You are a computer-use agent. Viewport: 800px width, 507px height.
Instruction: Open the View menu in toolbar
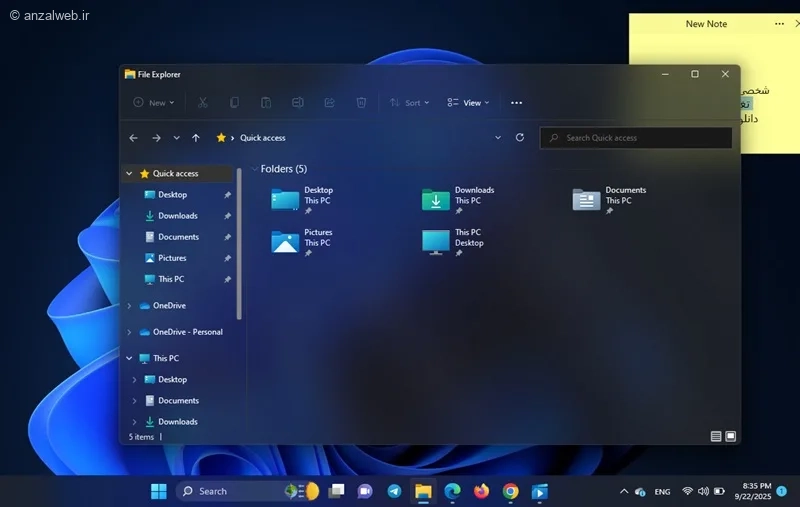pyautogui.click(x=468, y=103)
